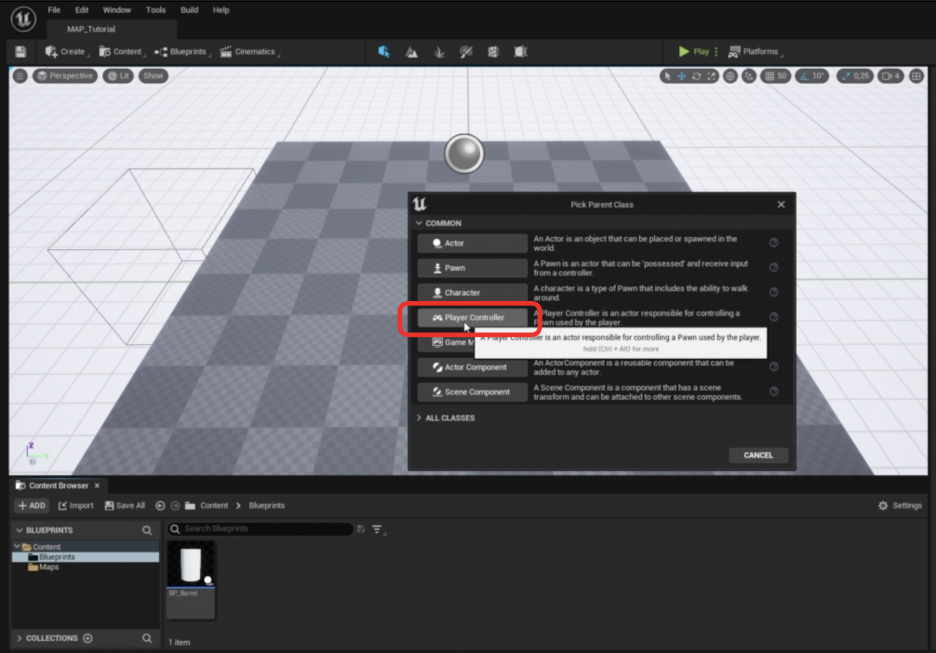Viewport: 936px width, 653px height.
Task: Open the Help menu
Action: click(221, 10)
